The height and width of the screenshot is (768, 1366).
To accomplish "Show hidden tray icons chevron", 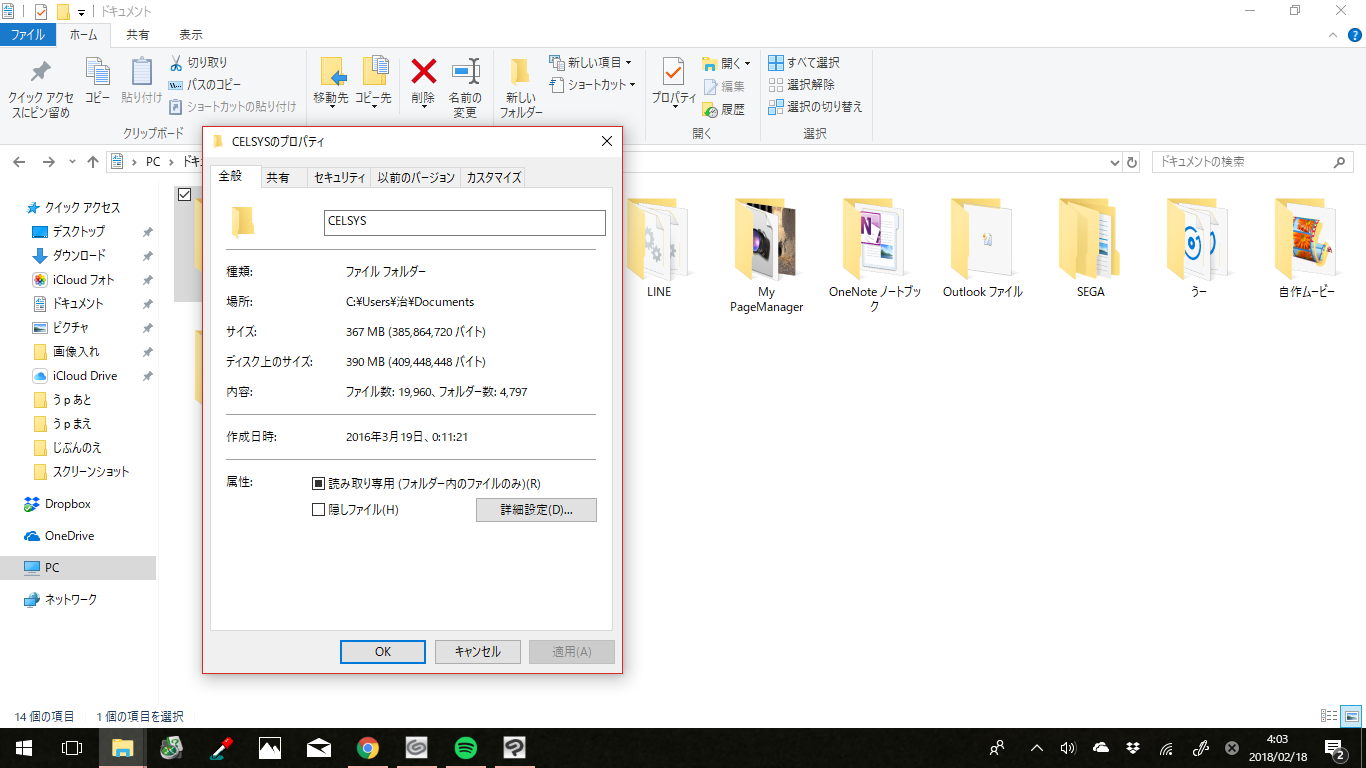I will [1036, 747].
